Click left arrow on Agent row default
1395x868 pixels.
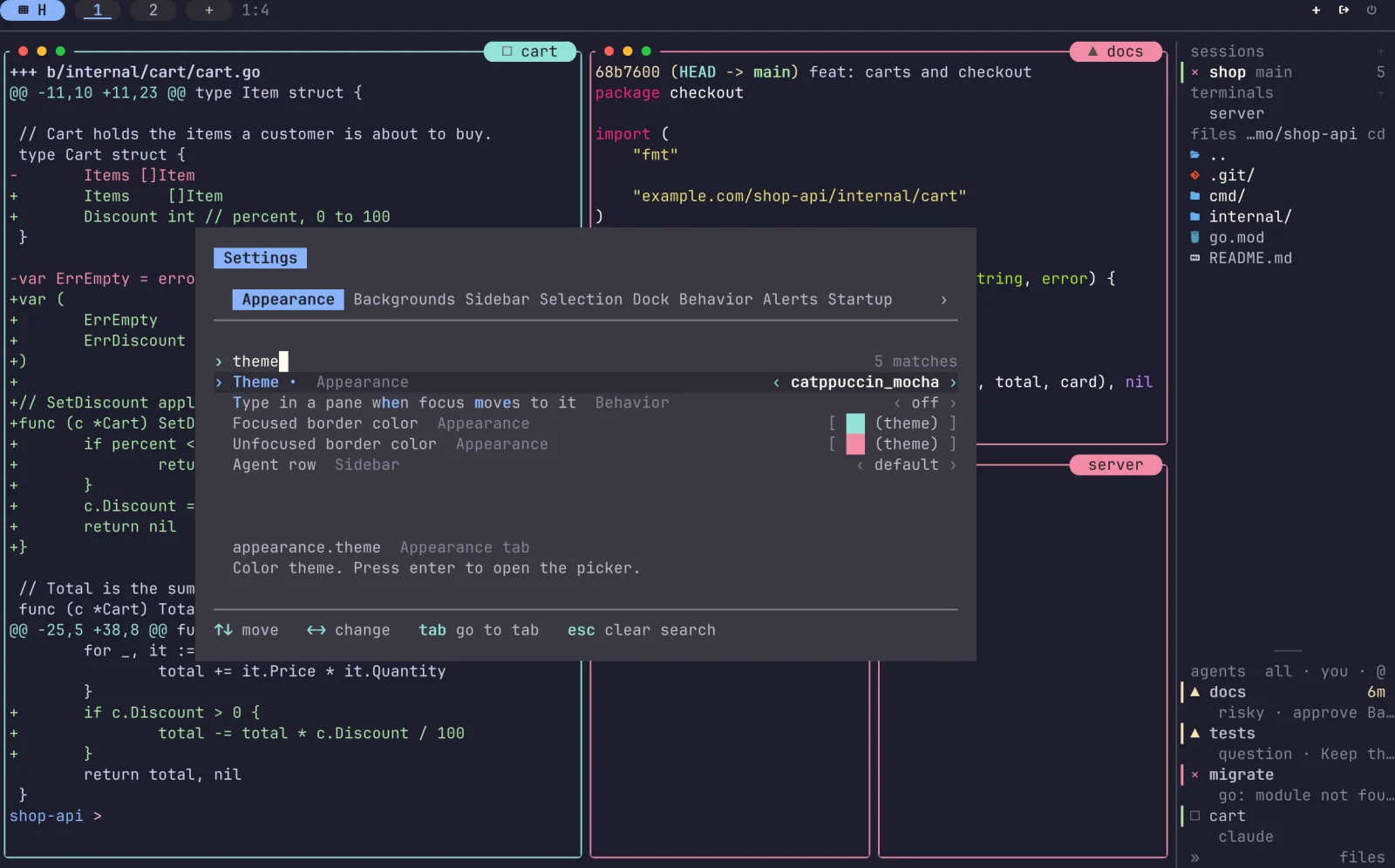click(x=860, y=465)
